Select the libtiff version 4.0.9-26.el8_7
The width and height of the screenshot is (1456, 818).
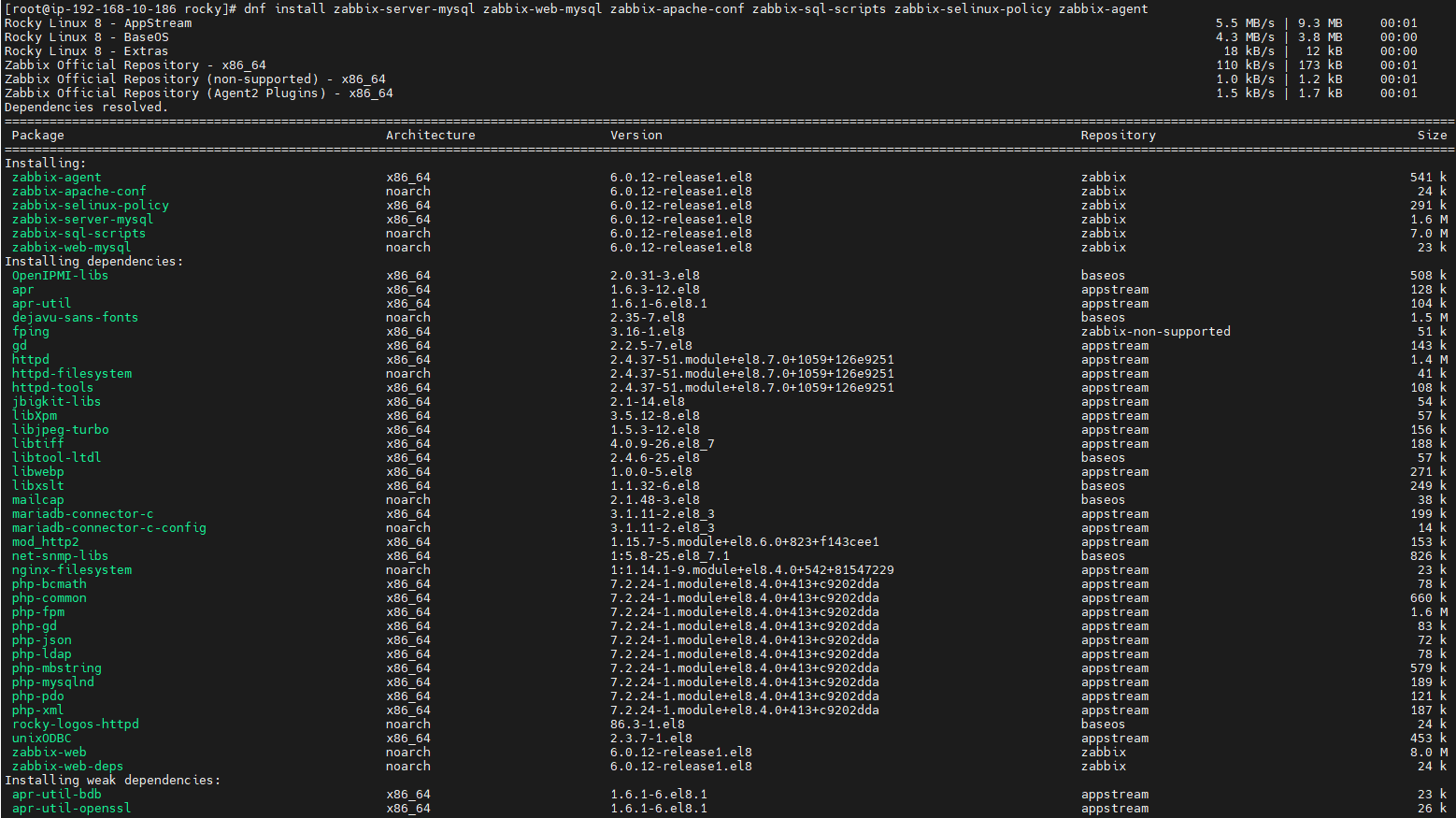pyautogui.click(x=662, y=443)
